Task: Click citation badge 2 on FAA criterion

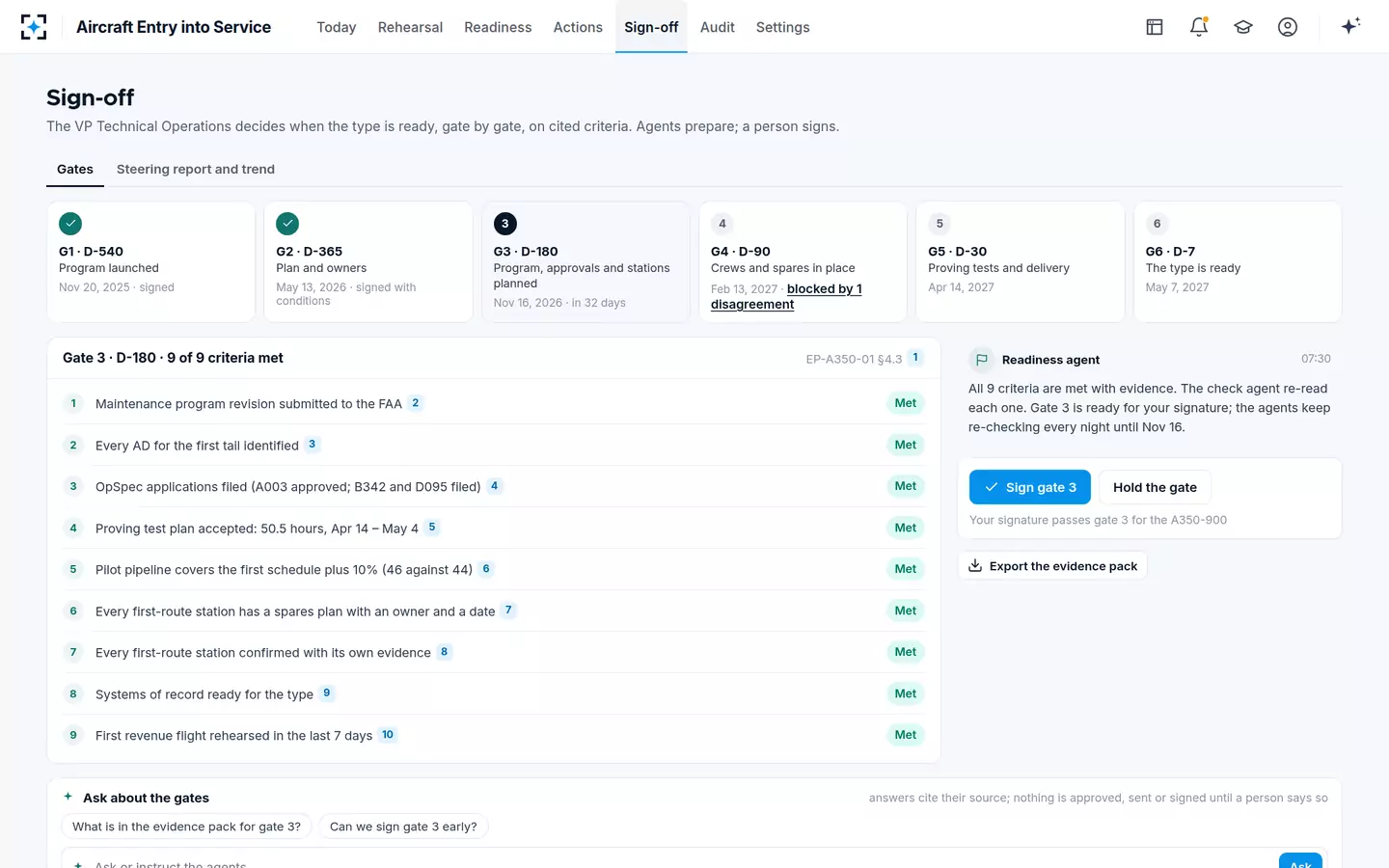Action: point(416,403)
